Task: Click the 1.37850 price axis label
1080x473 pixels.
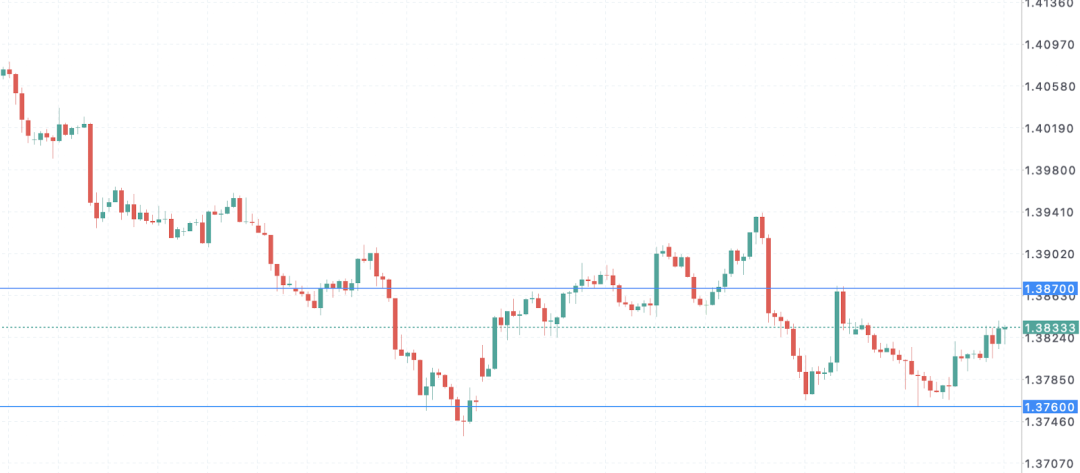Action: (x=1050, y=380)
